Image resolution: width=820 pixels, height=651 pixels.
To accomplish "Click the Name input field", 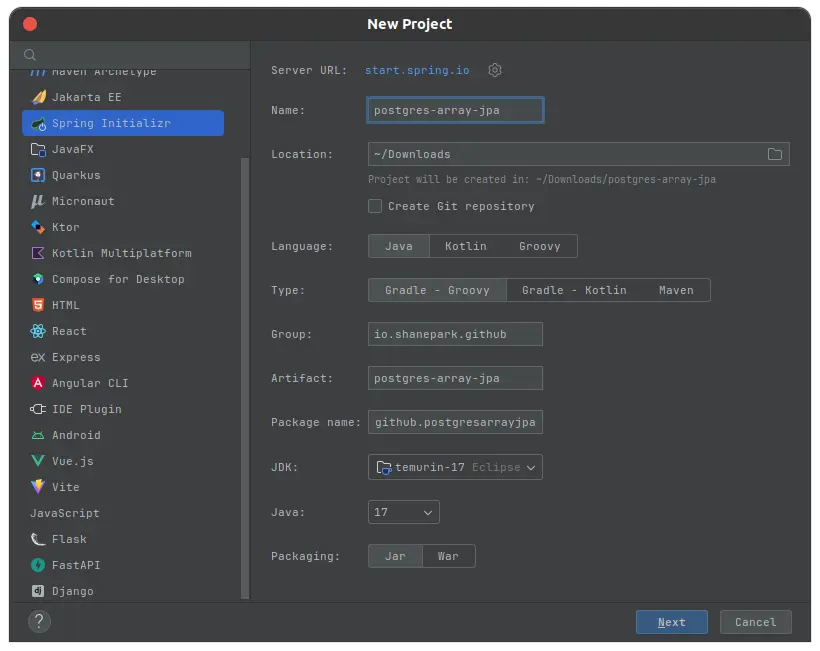I will (x=455, y=110).
